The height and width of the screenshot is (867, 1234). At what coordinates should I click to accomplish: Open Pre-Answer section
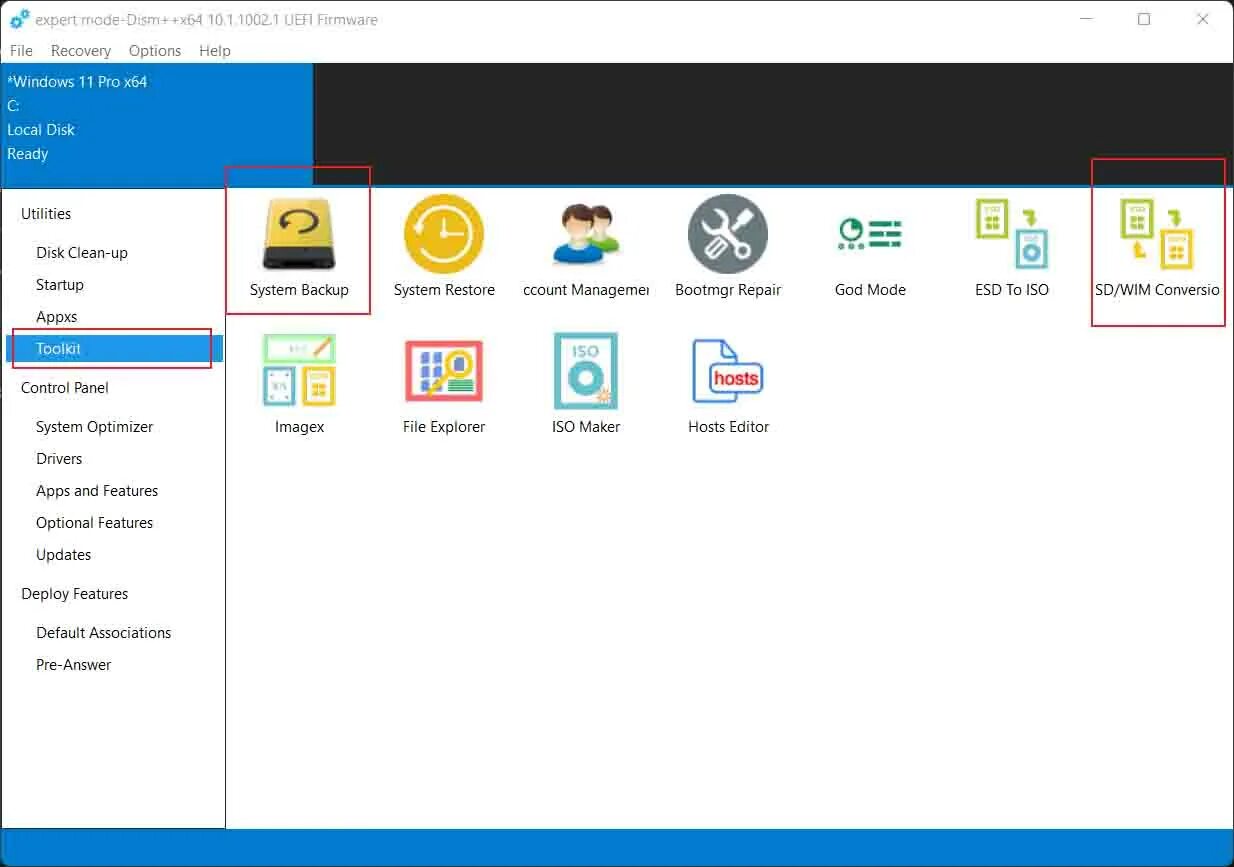[74, 664]
